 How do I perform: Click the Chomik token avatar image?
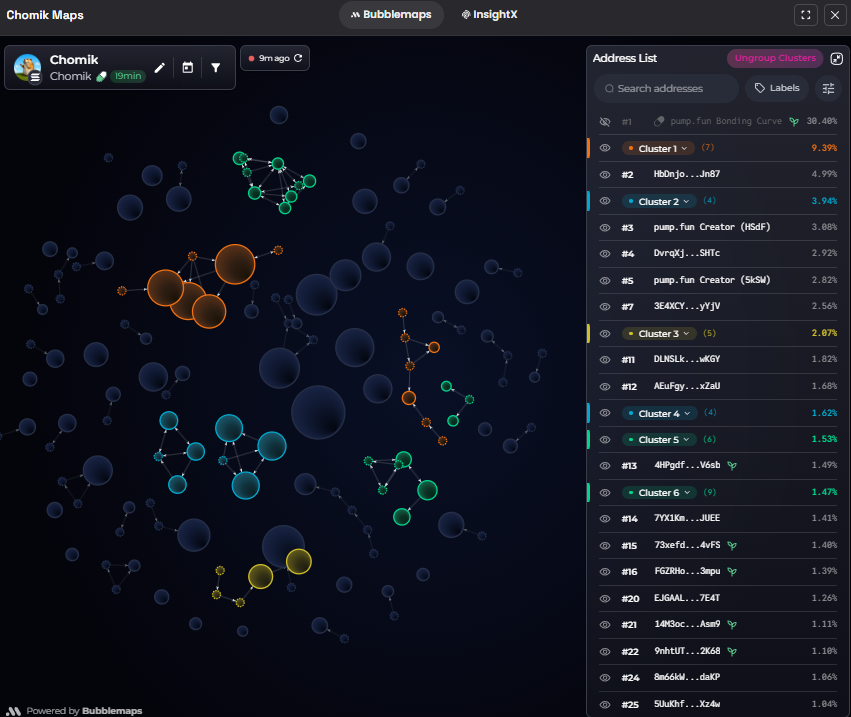[27, 67]
